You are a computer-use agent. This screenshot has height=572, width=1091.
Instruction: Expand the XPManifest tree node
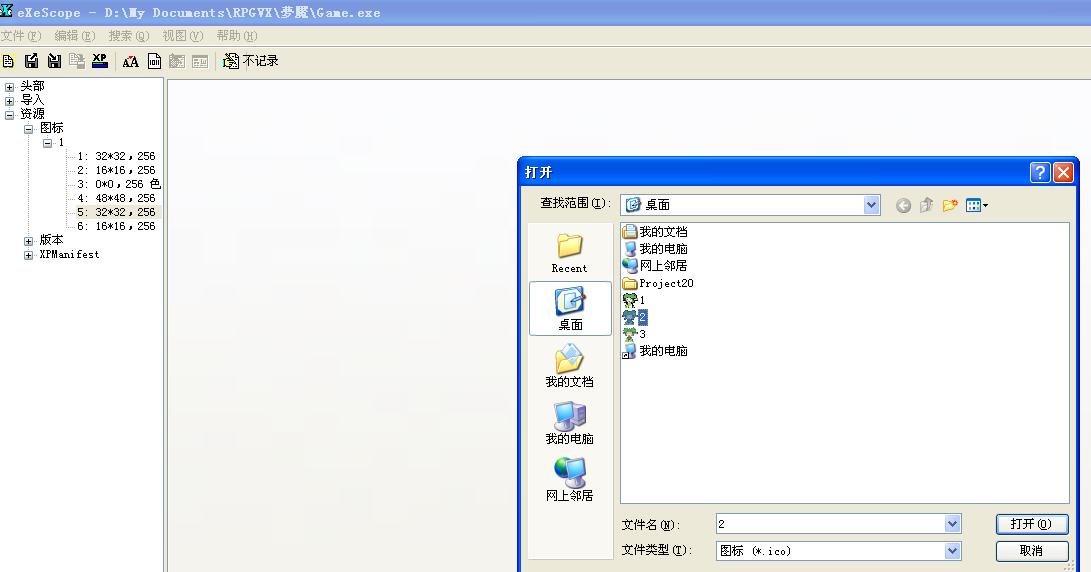pyautogui.click(x=29, y=255)
